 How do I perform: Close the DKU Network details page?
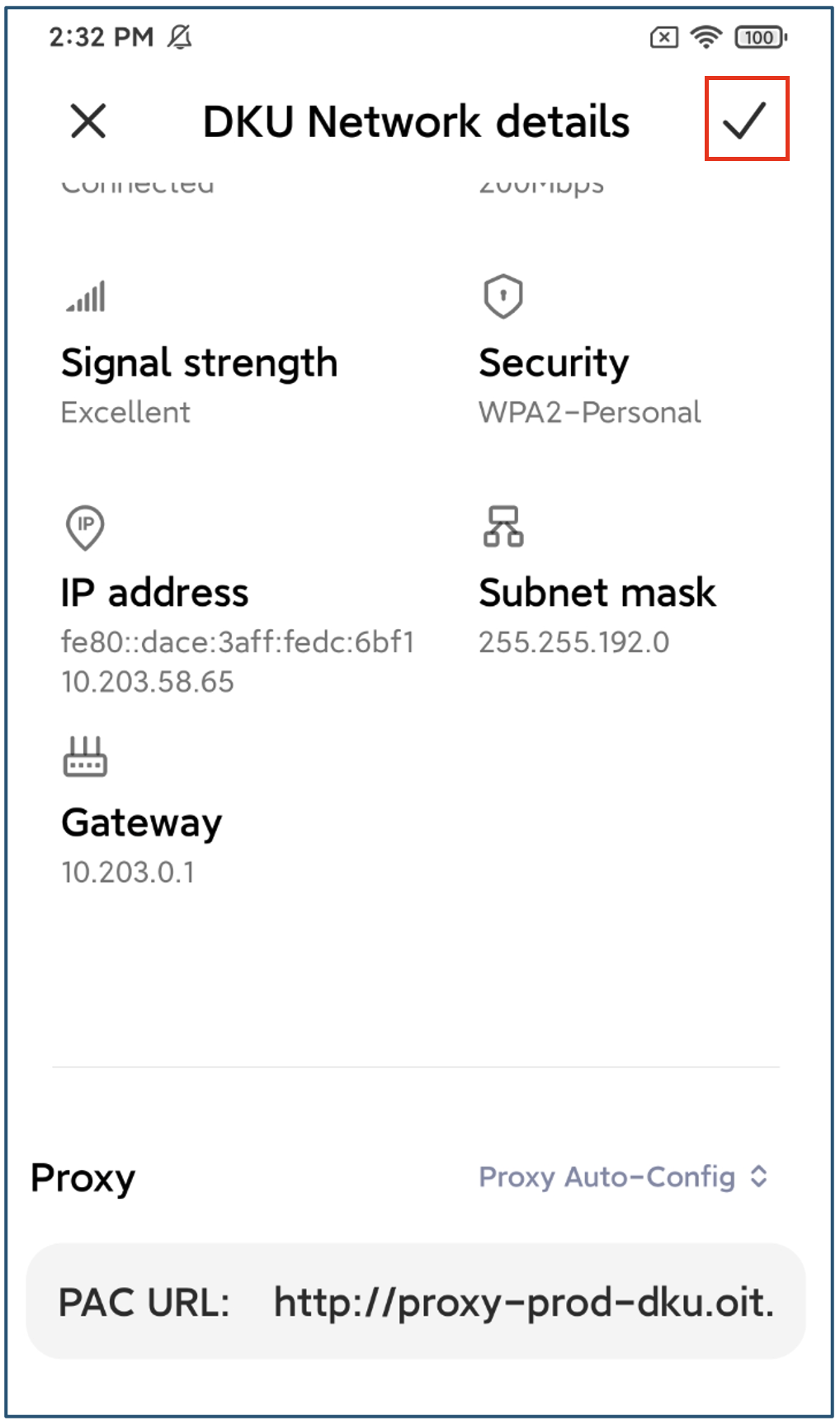(88, 121)
